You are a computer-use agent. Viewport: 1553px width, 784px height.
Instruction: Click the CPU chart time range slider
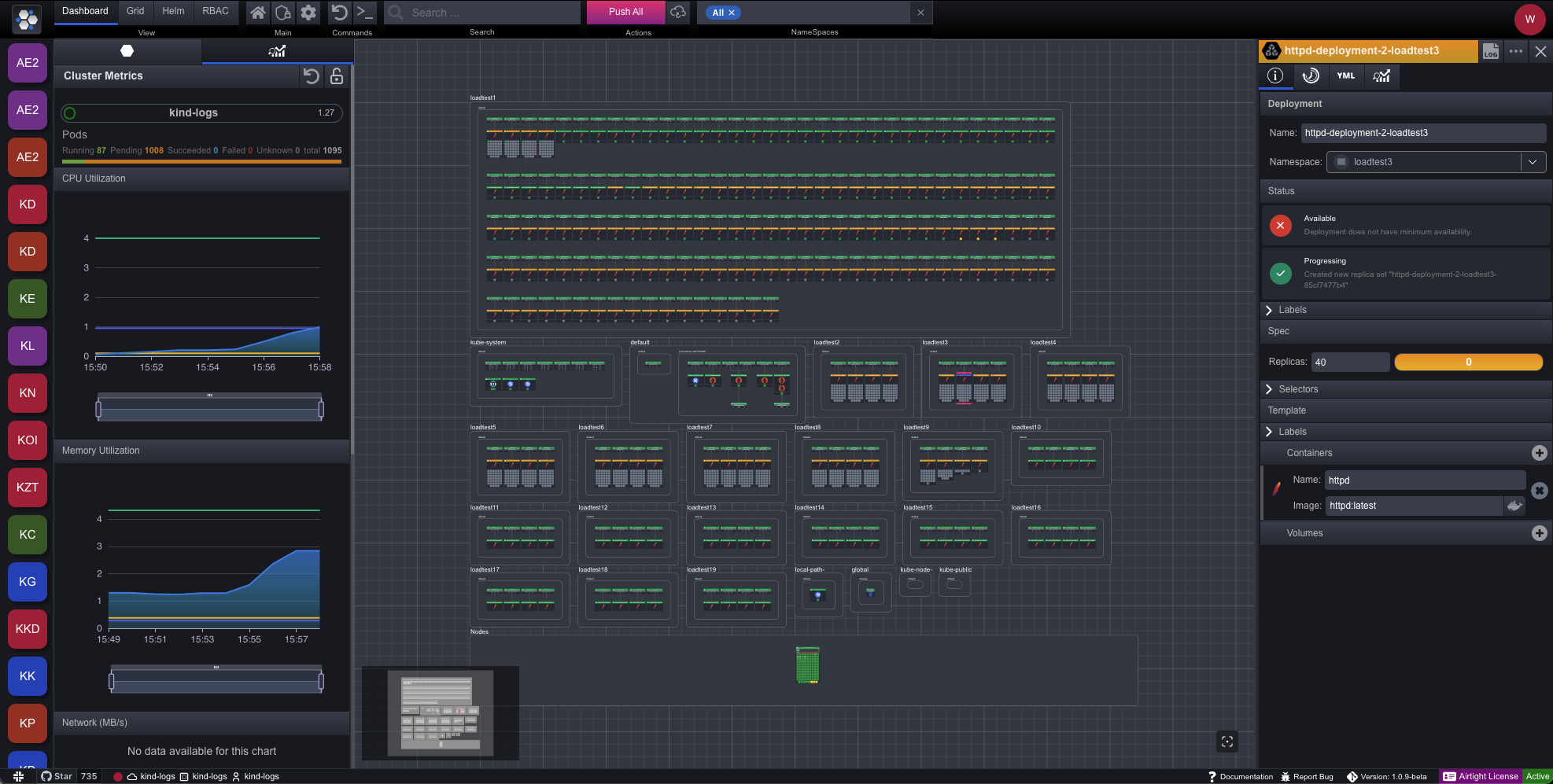209,409
